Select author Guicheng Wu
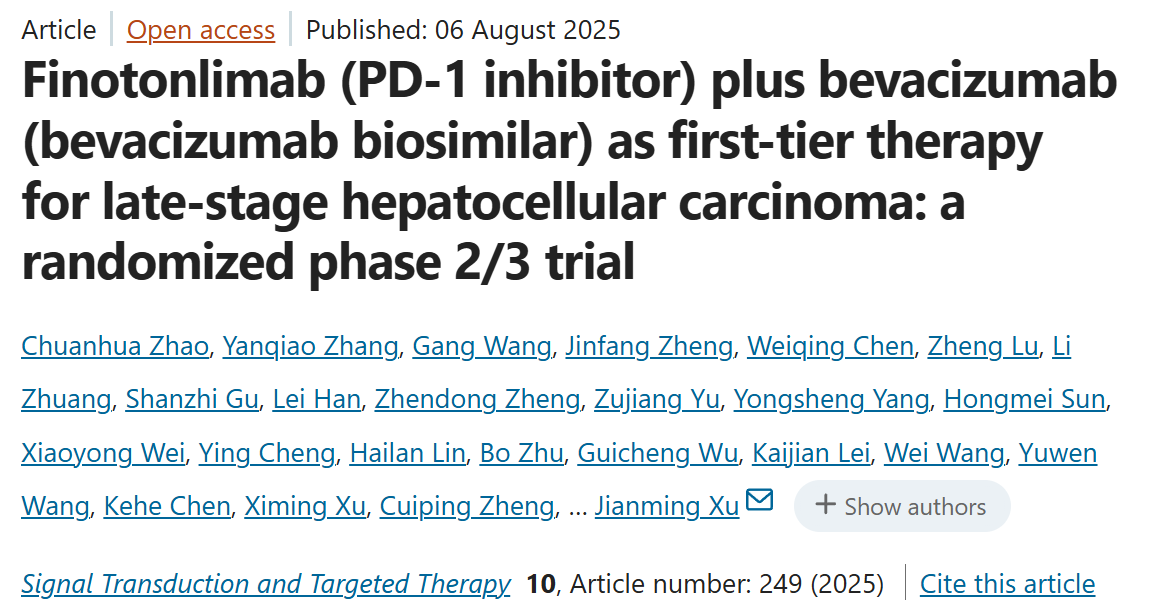This screenshot has height=614, width=1164. coord(658,453)
